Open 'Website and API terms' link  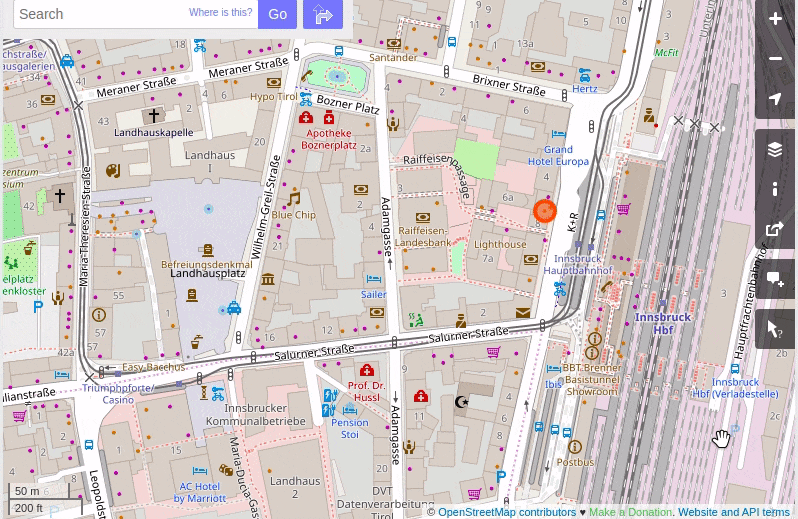click(734, 512)
